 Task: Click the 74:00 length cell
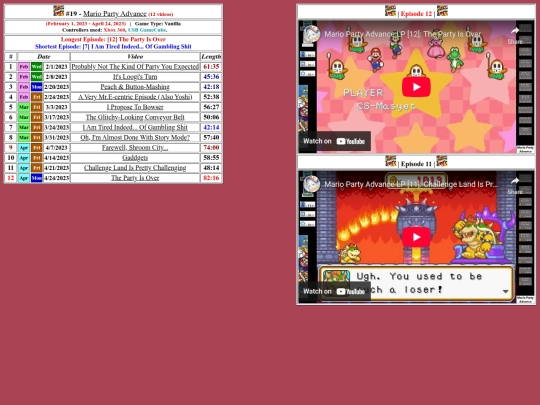[x=211, y=147]
